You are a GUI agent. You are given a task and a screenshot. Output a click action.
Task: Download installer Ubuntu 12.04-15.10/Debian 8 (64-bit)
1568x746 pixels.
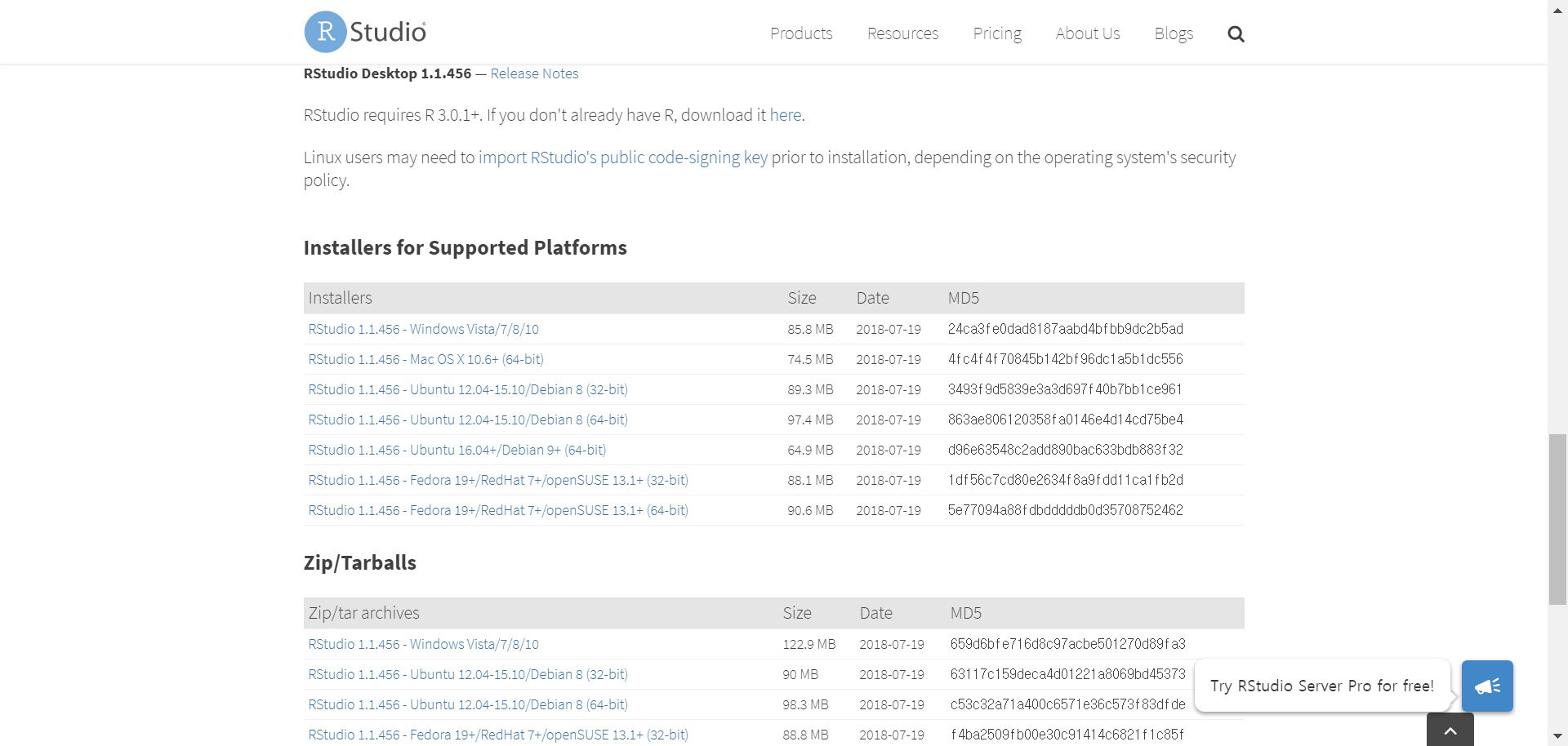468,420
